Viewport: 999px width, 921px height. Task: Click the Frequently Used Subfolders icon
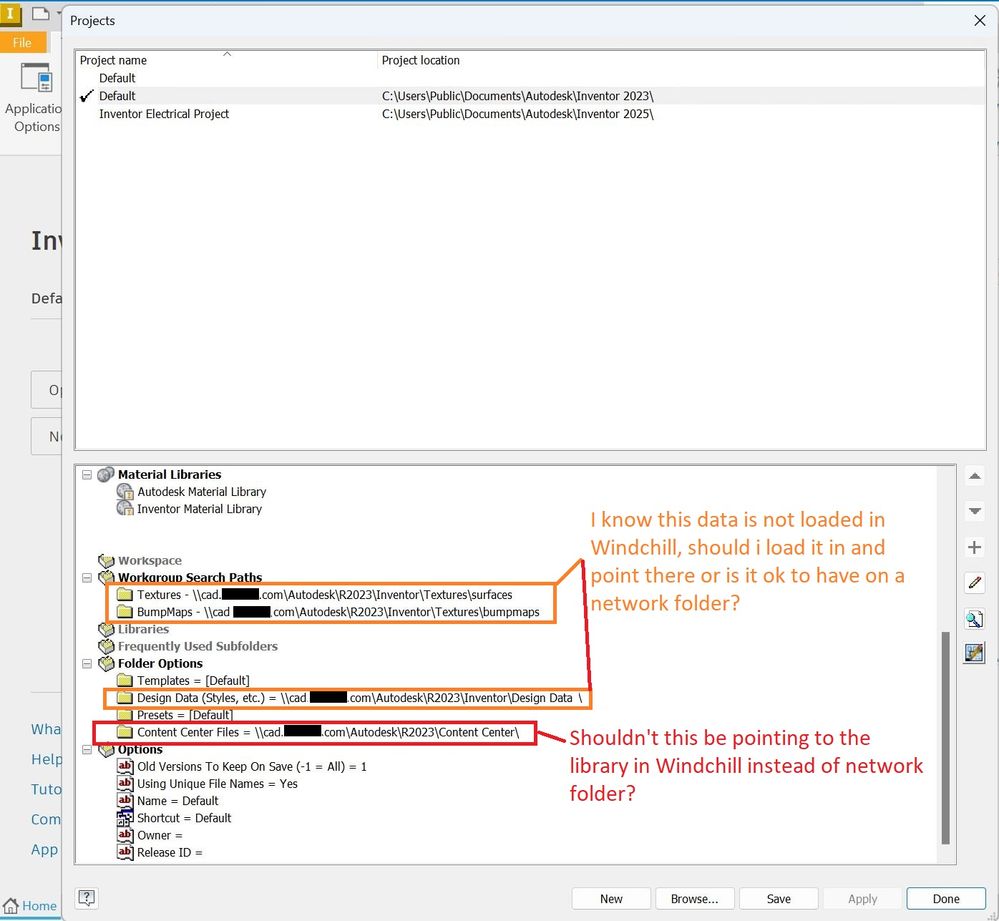[106, 646]
